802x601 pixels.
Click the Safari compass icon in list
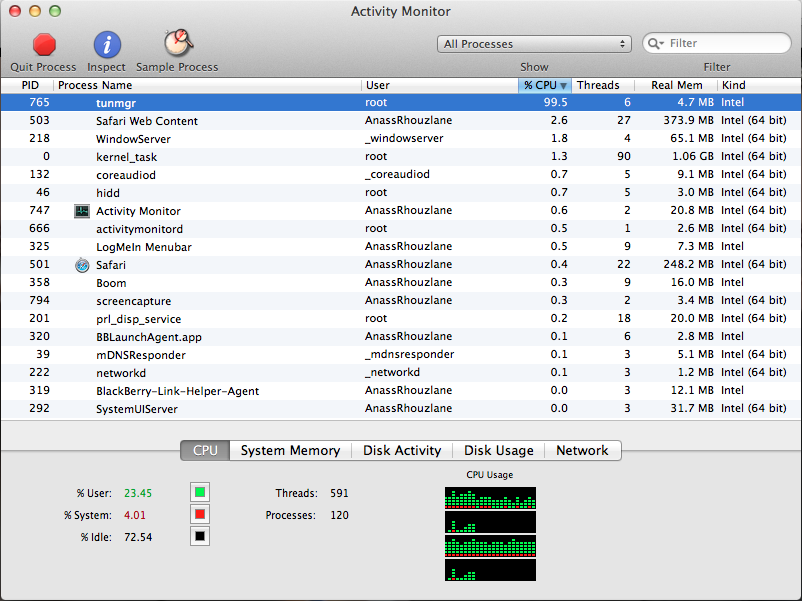pos(82,265)
